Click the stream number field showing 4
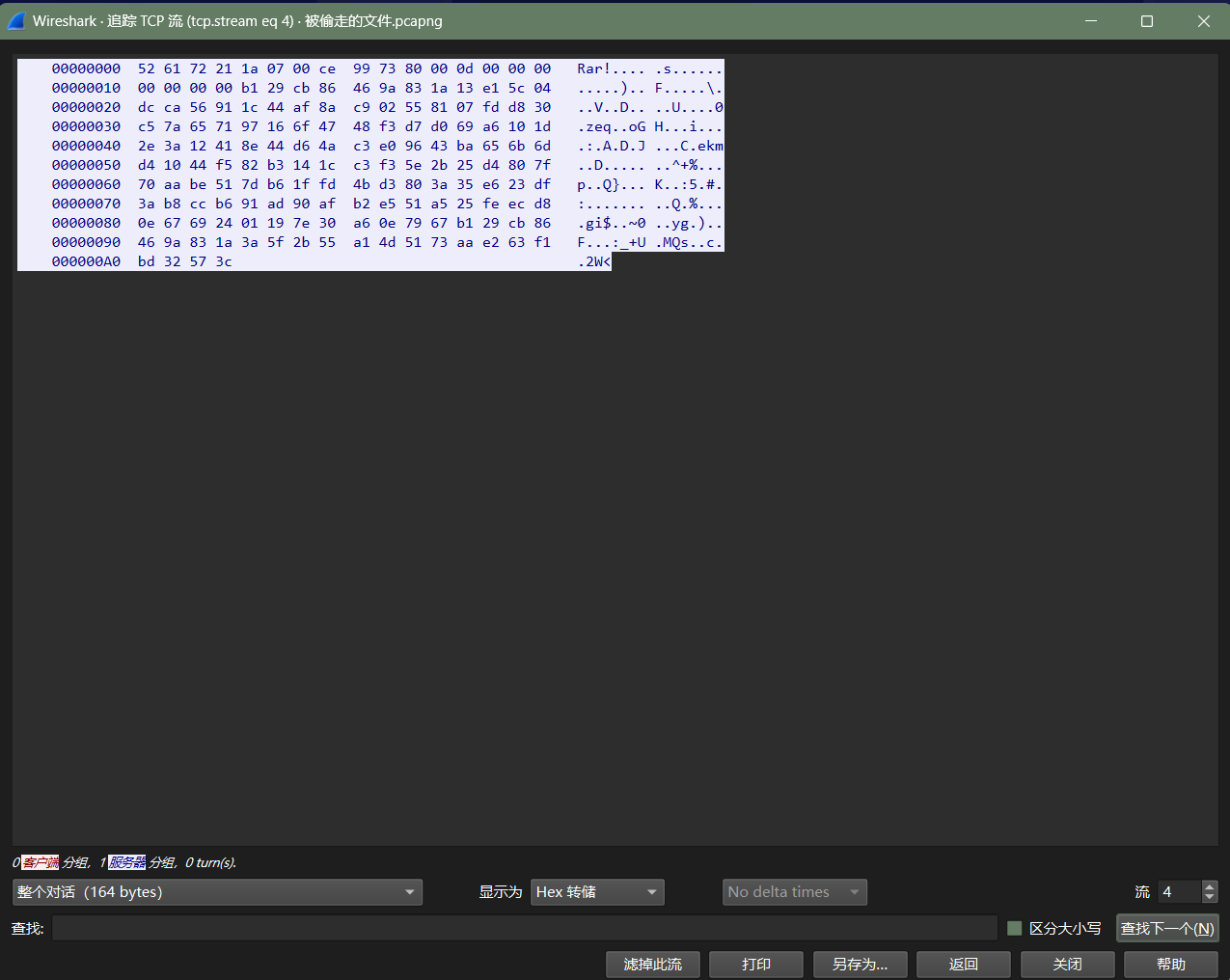This screenshot has height=980, width=1230. tap(1179, 892)
